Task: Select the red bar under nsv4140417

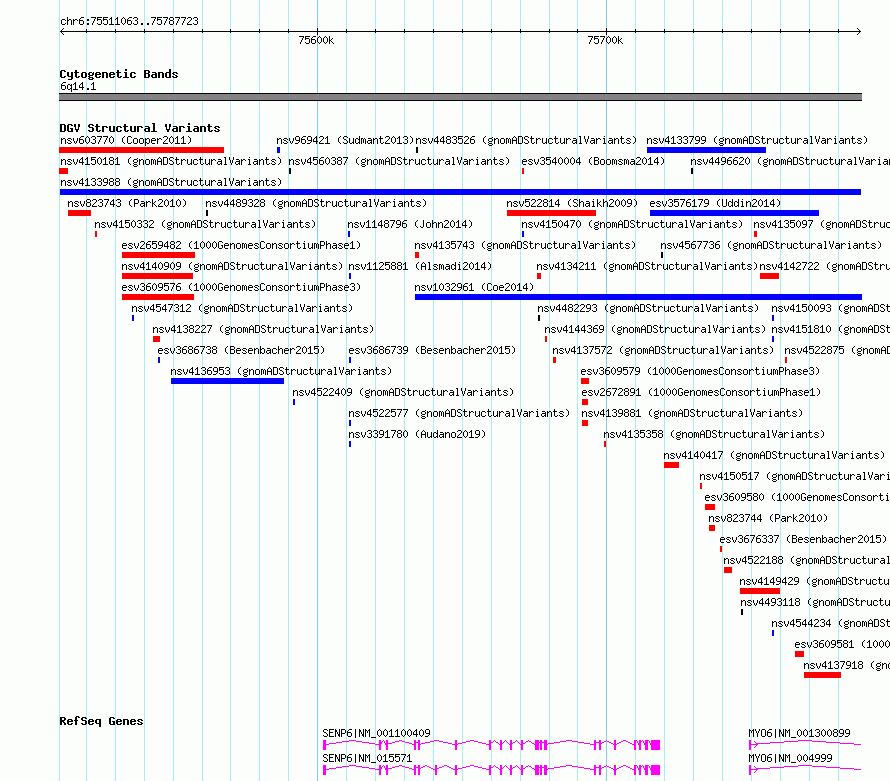Action: tap(671, 465)
